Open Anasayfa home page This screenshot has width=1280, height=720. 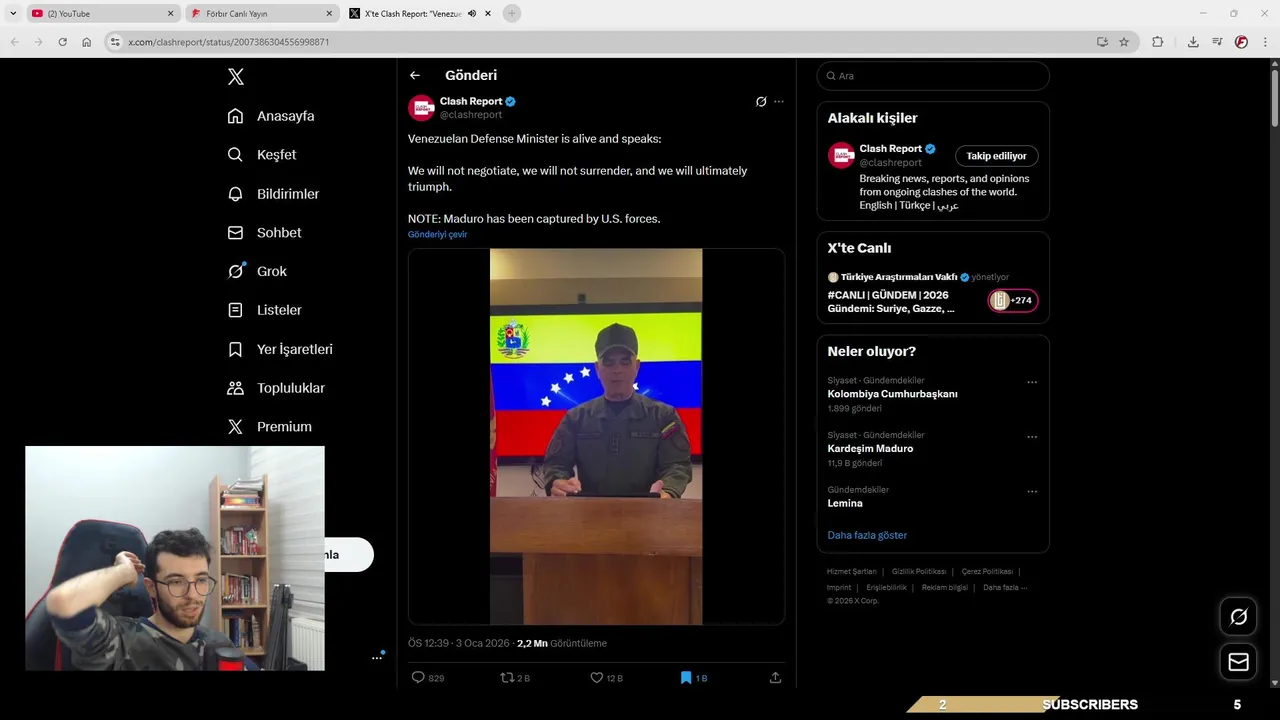tap(271, 116)
